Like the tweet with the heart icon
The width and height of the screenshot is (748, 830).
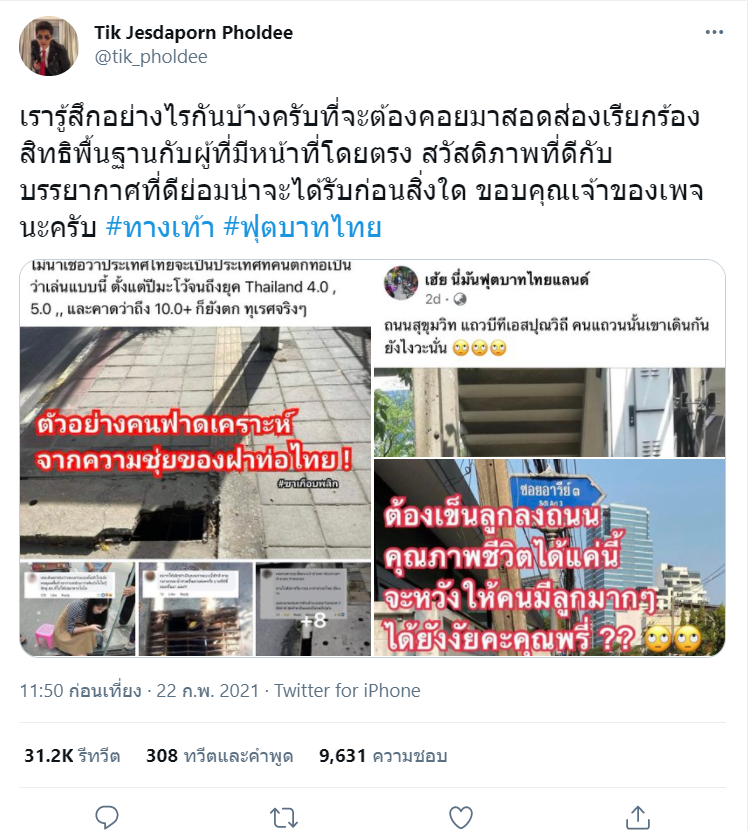coord(461,817)
